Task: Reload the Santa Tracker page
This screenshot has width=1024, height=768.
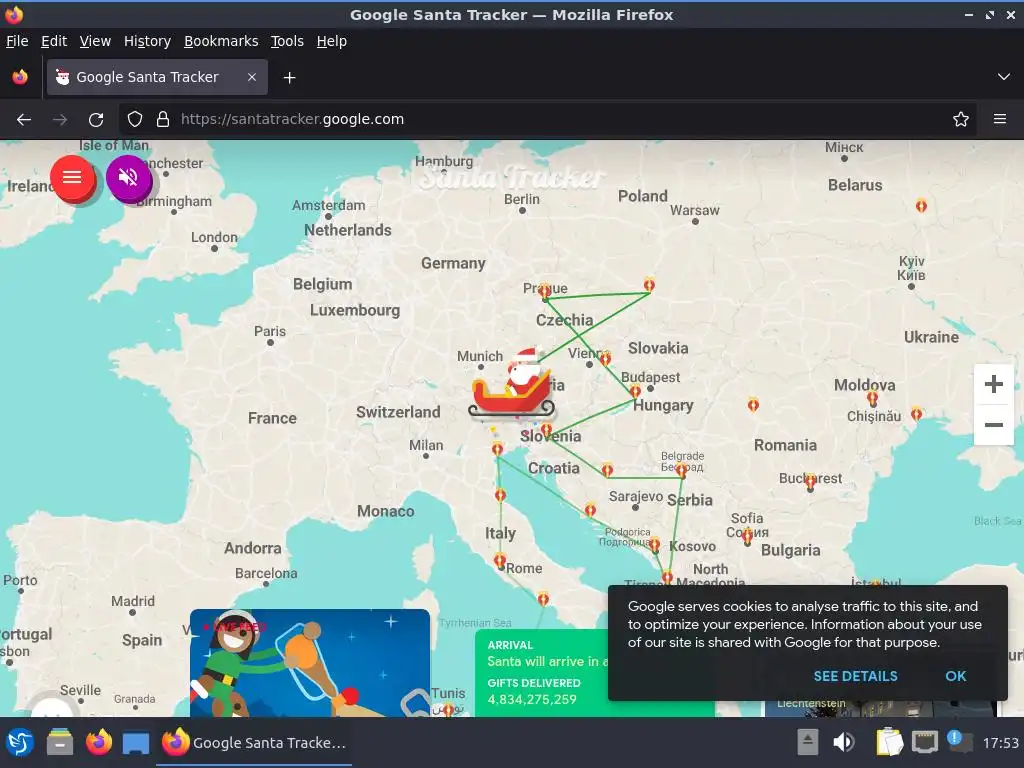Action: [x=96, y=120]
